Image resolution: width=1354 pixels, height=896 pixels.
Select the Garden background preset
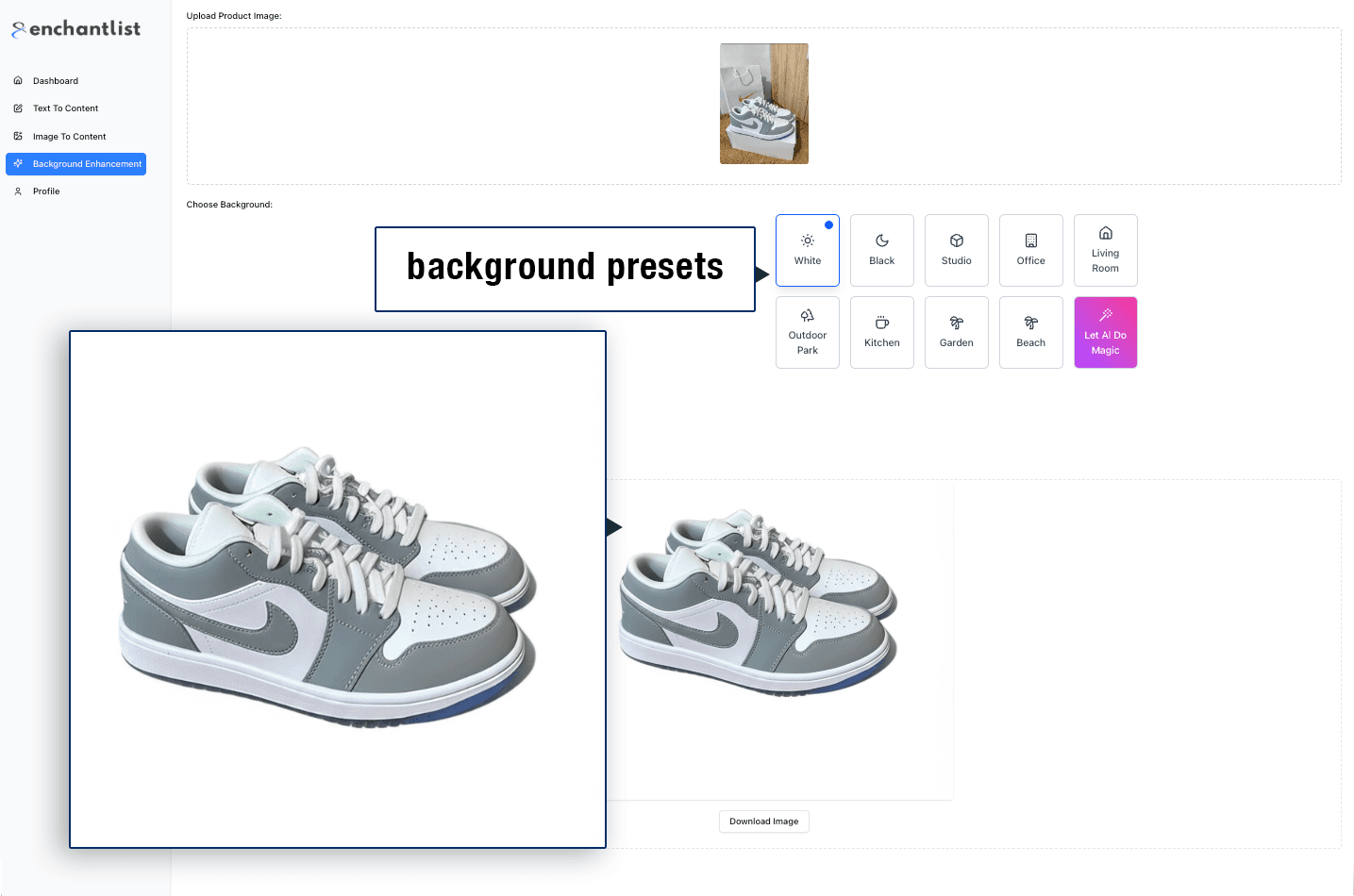pyautogui.click(x=956, y=332)
